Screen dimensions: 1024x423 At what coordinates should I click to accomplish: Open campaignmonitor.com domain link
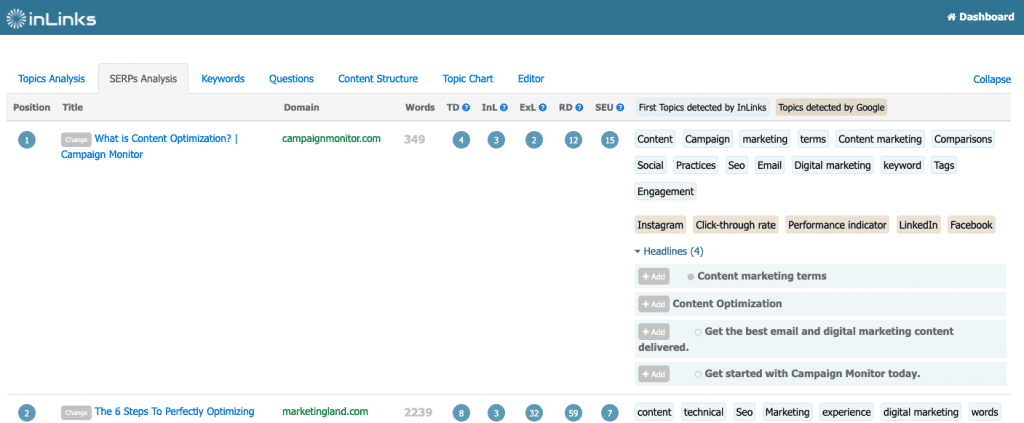pyautogui.click(x=331, y=139)
